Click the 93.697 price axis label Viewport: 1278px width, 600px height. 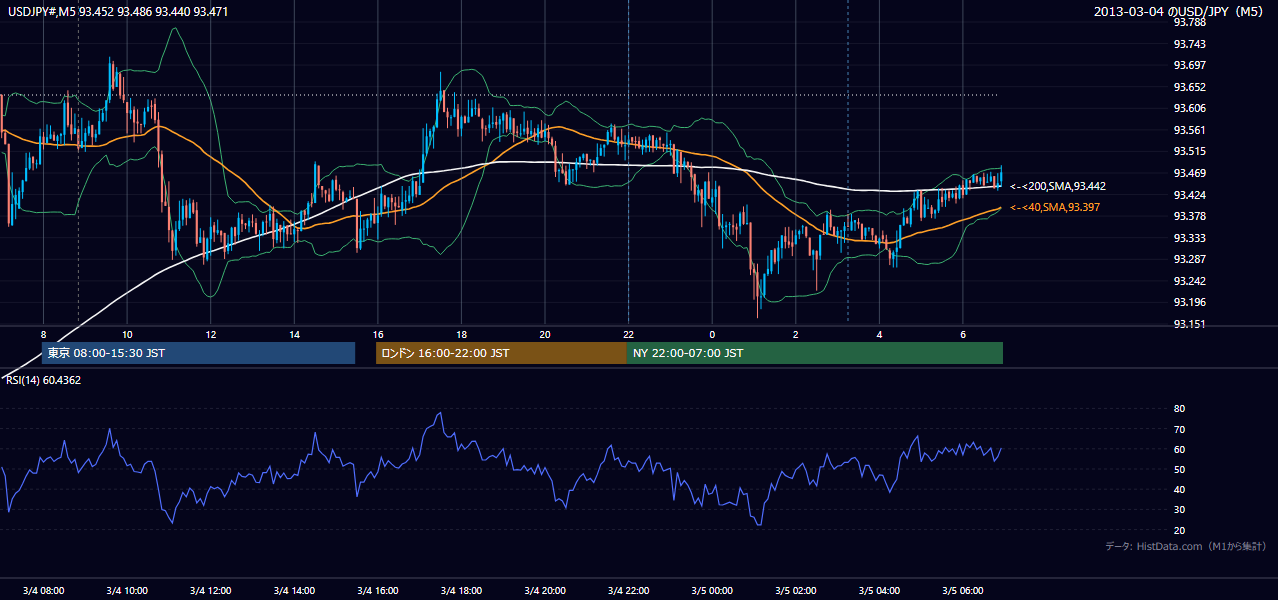click(x=1189, y=65)
